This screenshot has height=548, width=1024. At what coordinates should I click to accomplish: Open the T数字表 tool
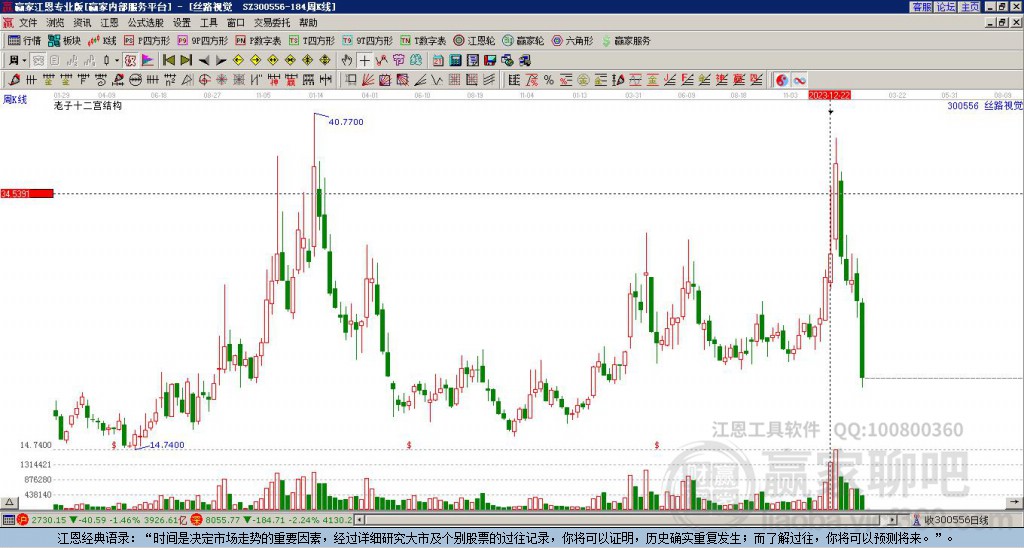(x=423, y=40)
